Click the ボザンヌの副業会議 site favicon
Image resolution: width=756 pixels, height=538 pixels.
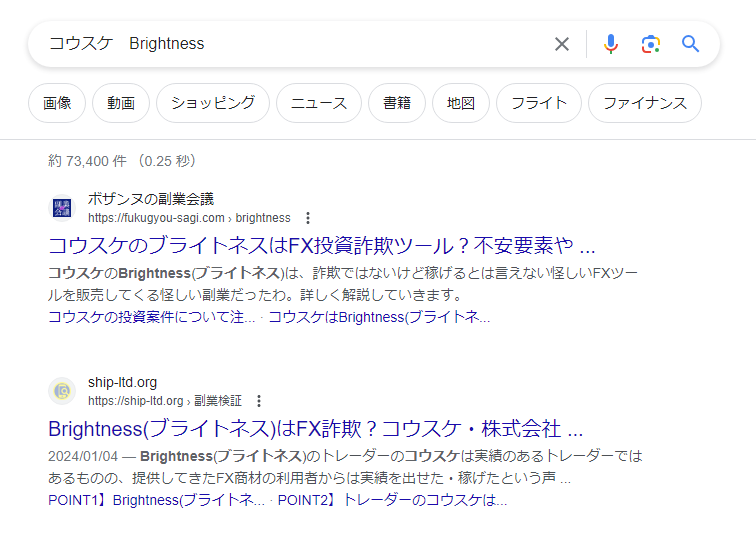point(62,208)
